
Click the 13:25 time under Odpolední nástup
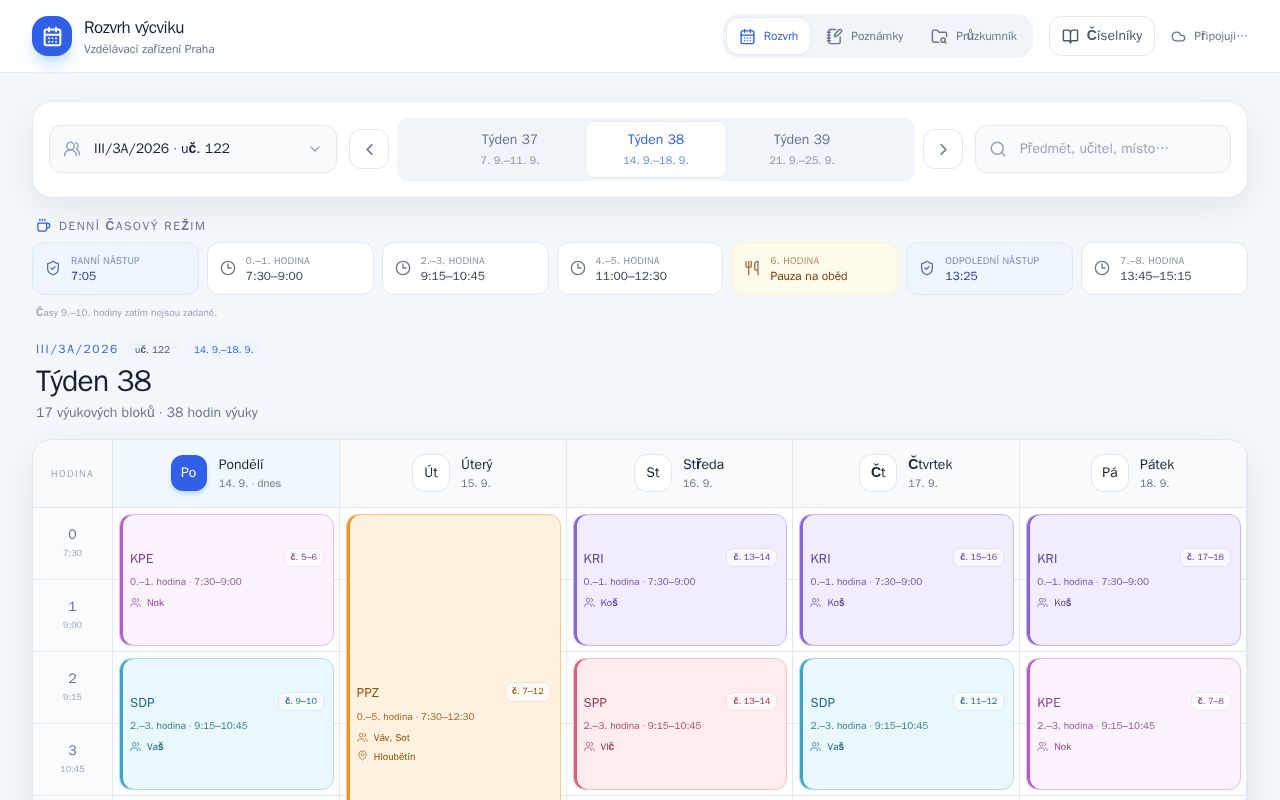point(961,276)
